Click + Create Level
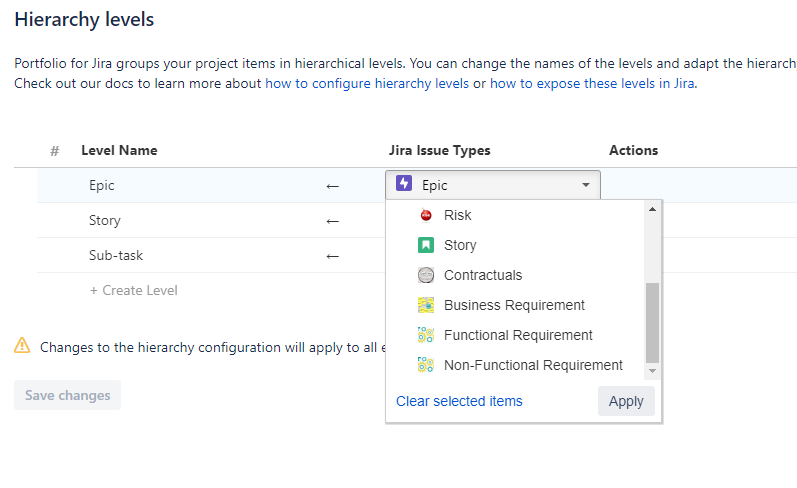 point(133,290)
